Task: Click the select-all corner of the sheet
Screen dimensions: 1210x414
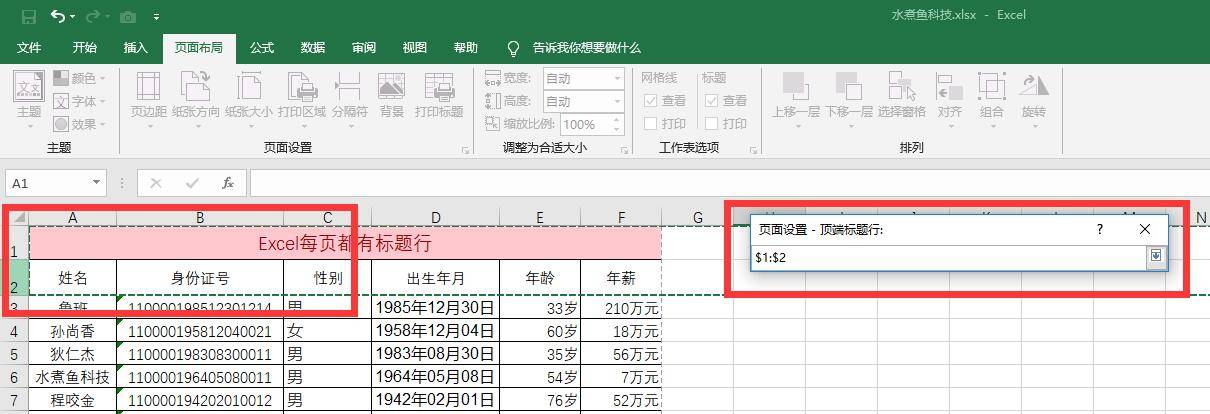Action: pyautogui.click(x=15, y=217)
